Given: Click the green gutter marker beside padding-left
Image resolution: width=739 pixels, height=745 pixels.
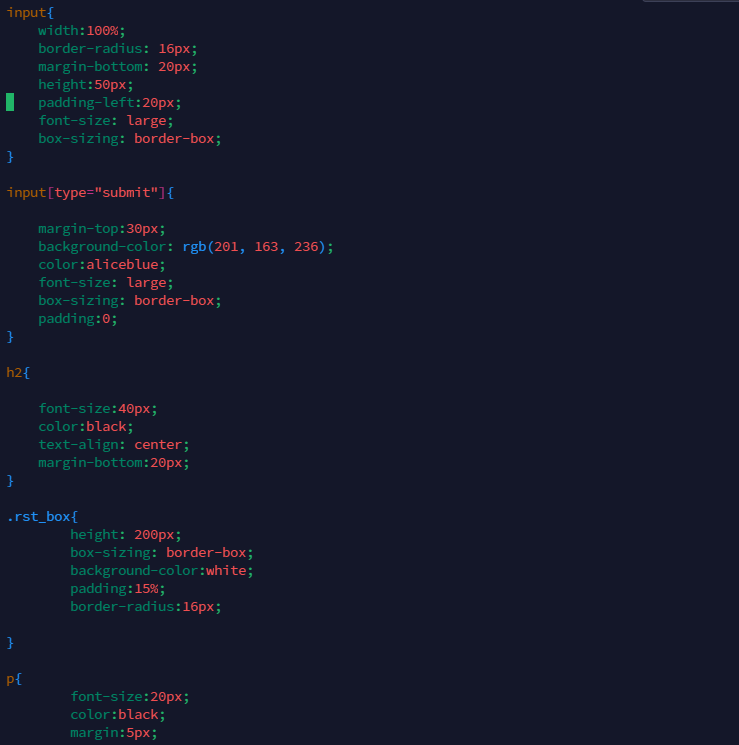Looking at the screenshot, I should [10, 102].
